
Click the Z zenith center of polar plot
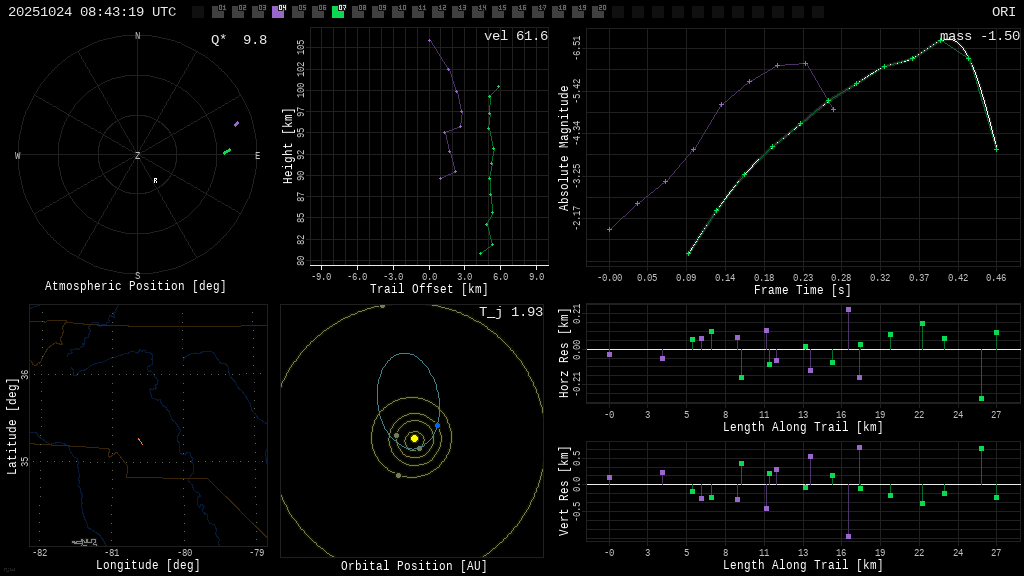click(x=138, y=156)
